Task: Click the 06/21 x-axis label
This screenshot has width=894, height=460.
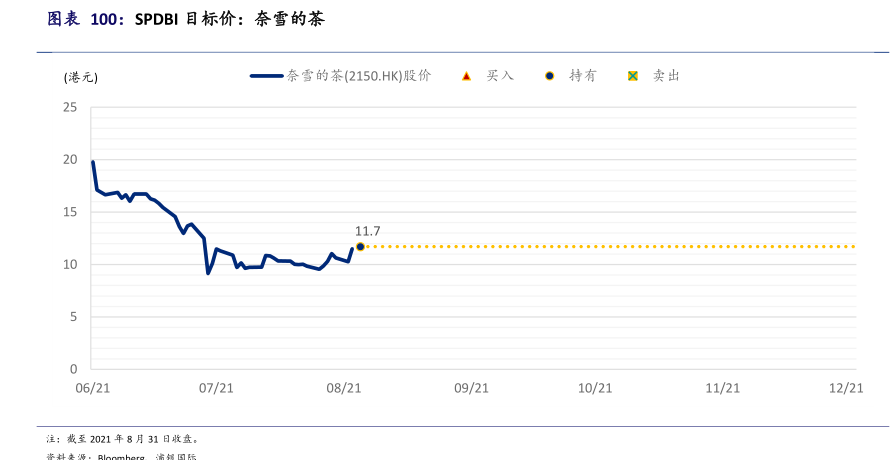Action: point(92,388)
